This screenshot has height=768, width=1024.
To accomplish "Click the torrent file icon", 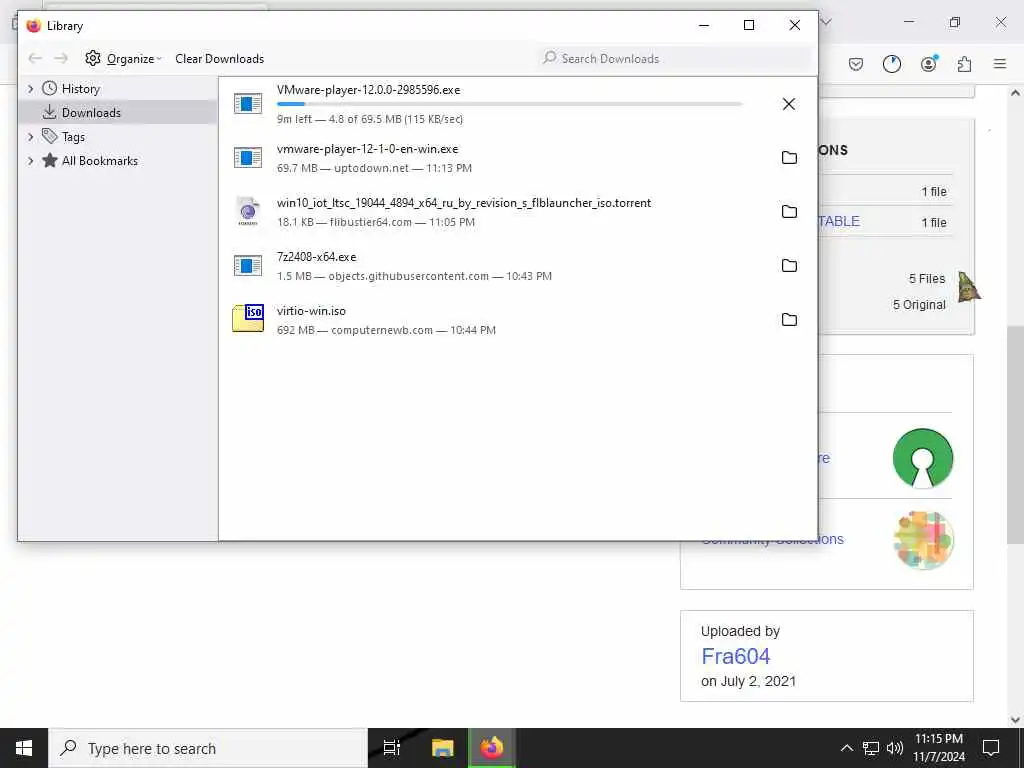I will [x=248, y=212].
